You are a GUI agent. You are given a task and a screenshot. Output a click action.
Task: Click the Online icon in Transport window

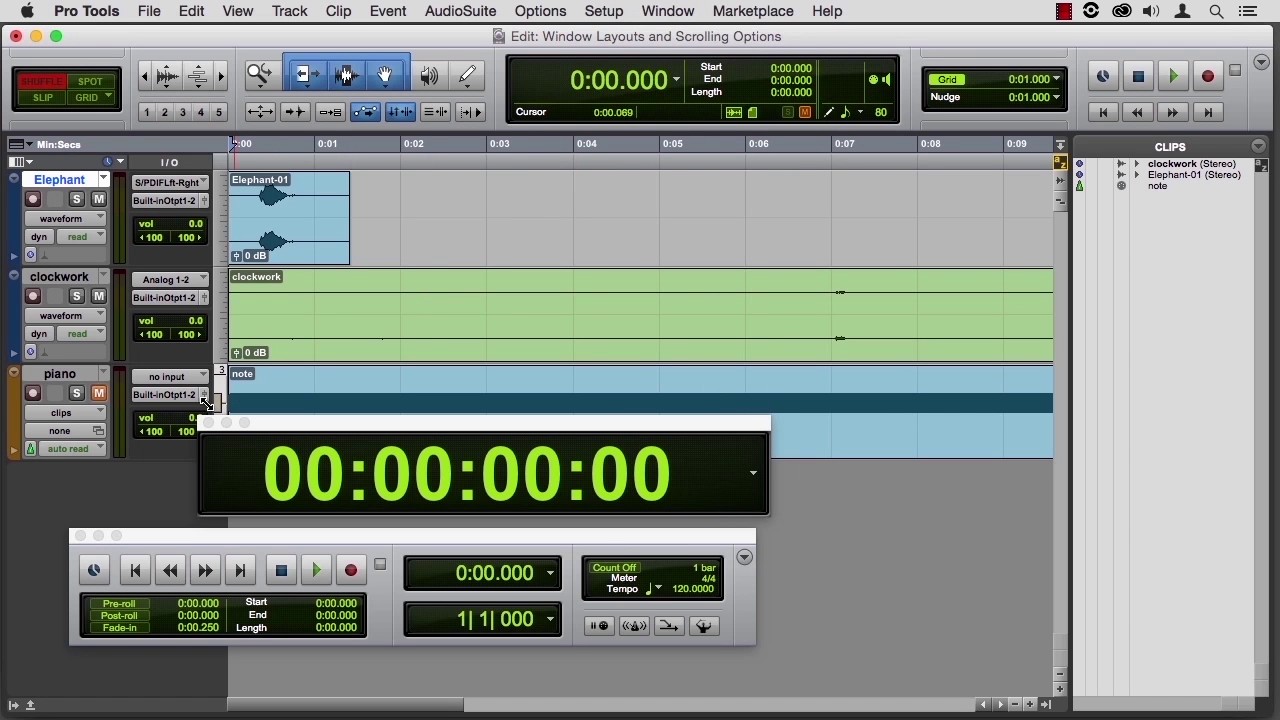pyautogui.click(x=94, y=570)
